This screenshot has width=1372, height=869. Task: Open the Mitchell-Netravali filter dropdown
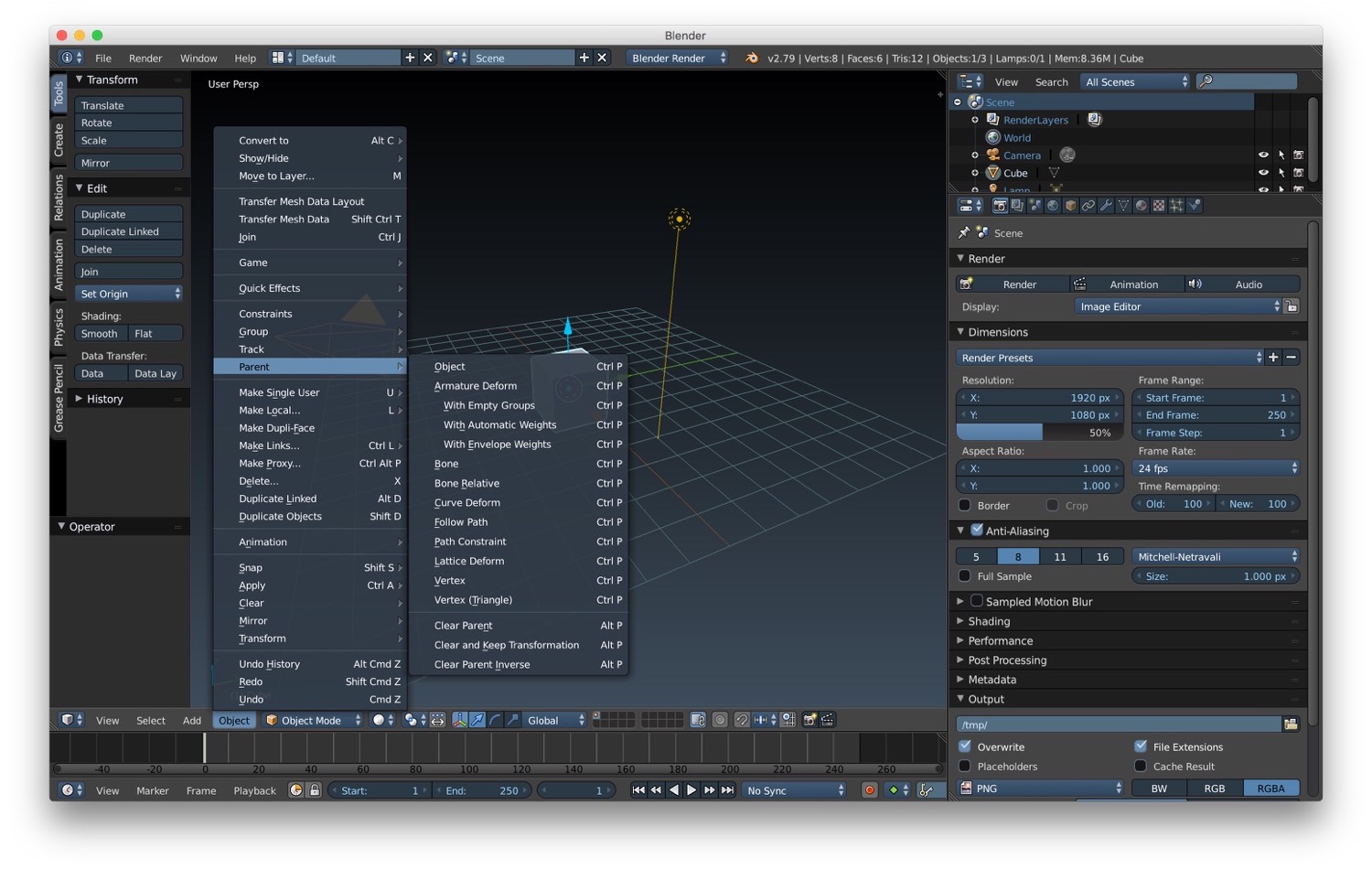pos(1217,556)
